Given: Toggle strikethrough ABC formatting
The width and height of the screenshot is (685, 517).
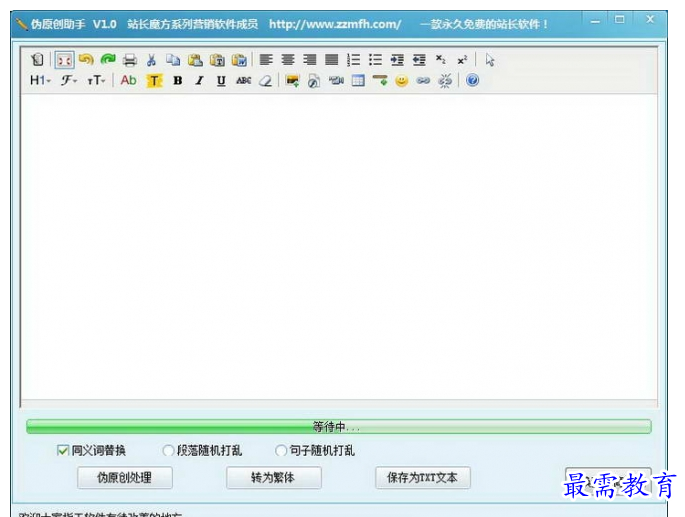Looking at the screenshot, I should [x=243, y=80].
